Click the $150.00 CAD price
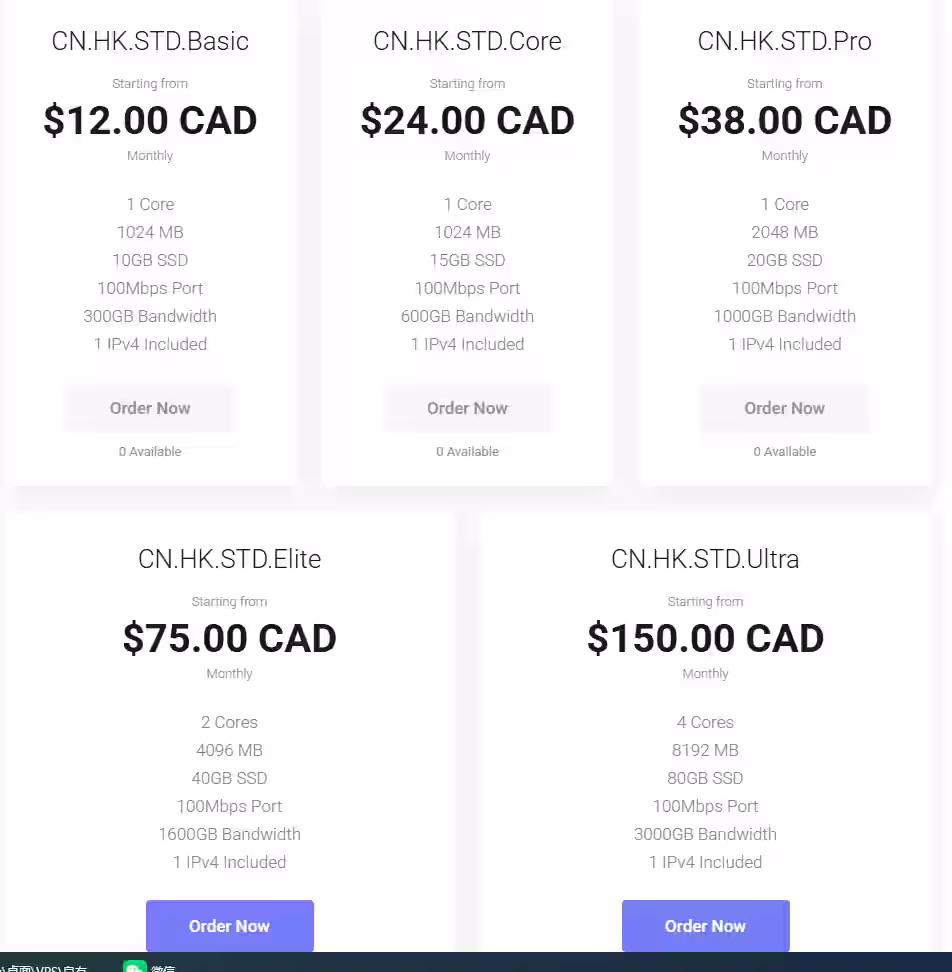 (x=705, y=638)
